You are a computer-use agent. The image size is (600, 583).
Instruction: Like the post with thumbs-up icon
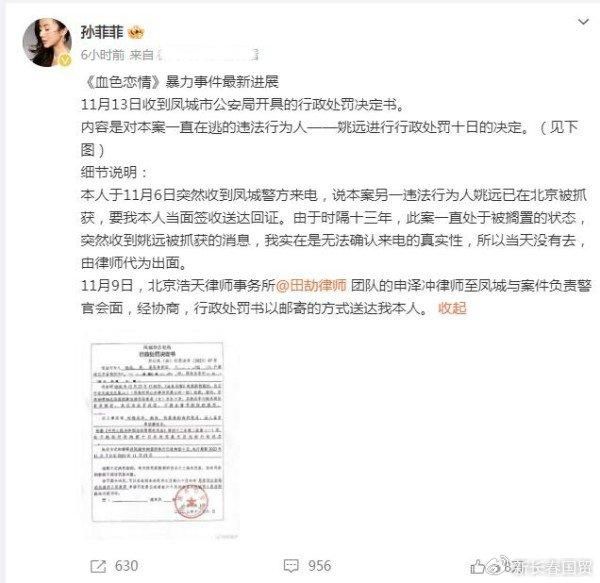477,567
